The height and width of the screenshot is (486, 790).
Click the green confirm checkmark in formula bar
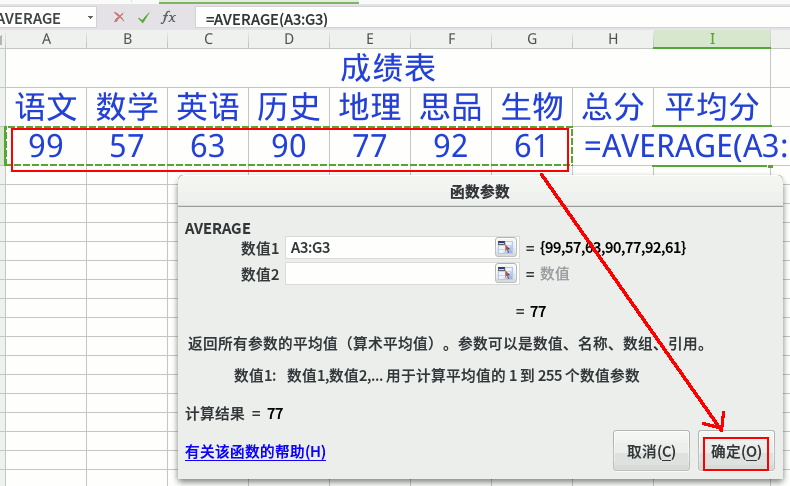[144, 18]
